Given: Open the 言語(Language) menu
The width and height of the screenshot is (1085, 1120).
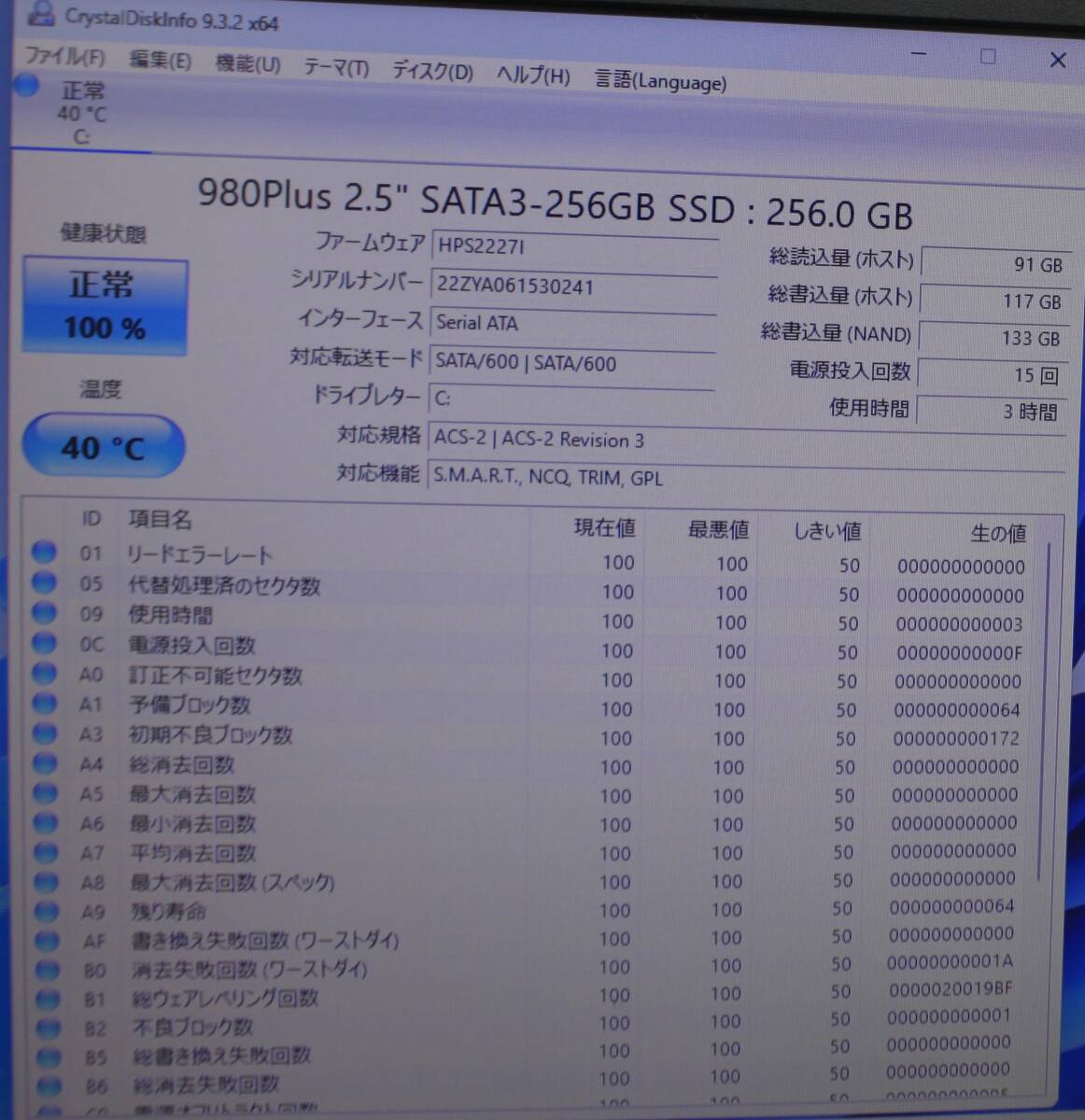Looking at the screenshot, I should point(660,81).
